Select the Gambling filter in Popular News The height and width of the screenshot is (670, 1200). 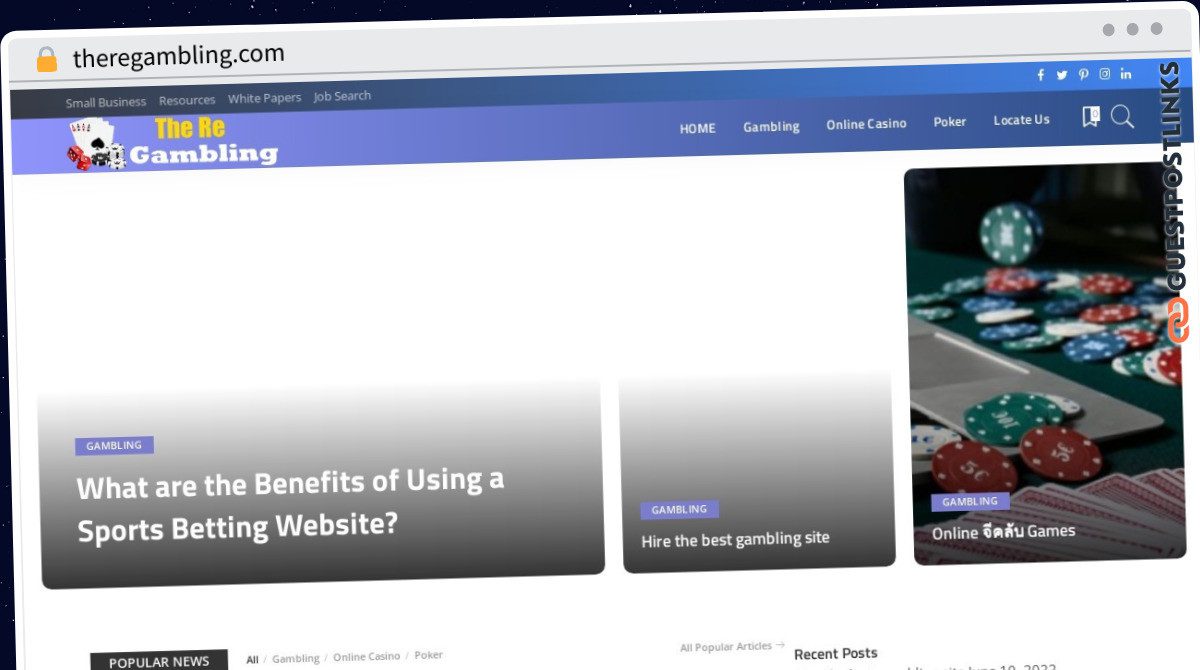pyautogui.click(x=296, y=658)
